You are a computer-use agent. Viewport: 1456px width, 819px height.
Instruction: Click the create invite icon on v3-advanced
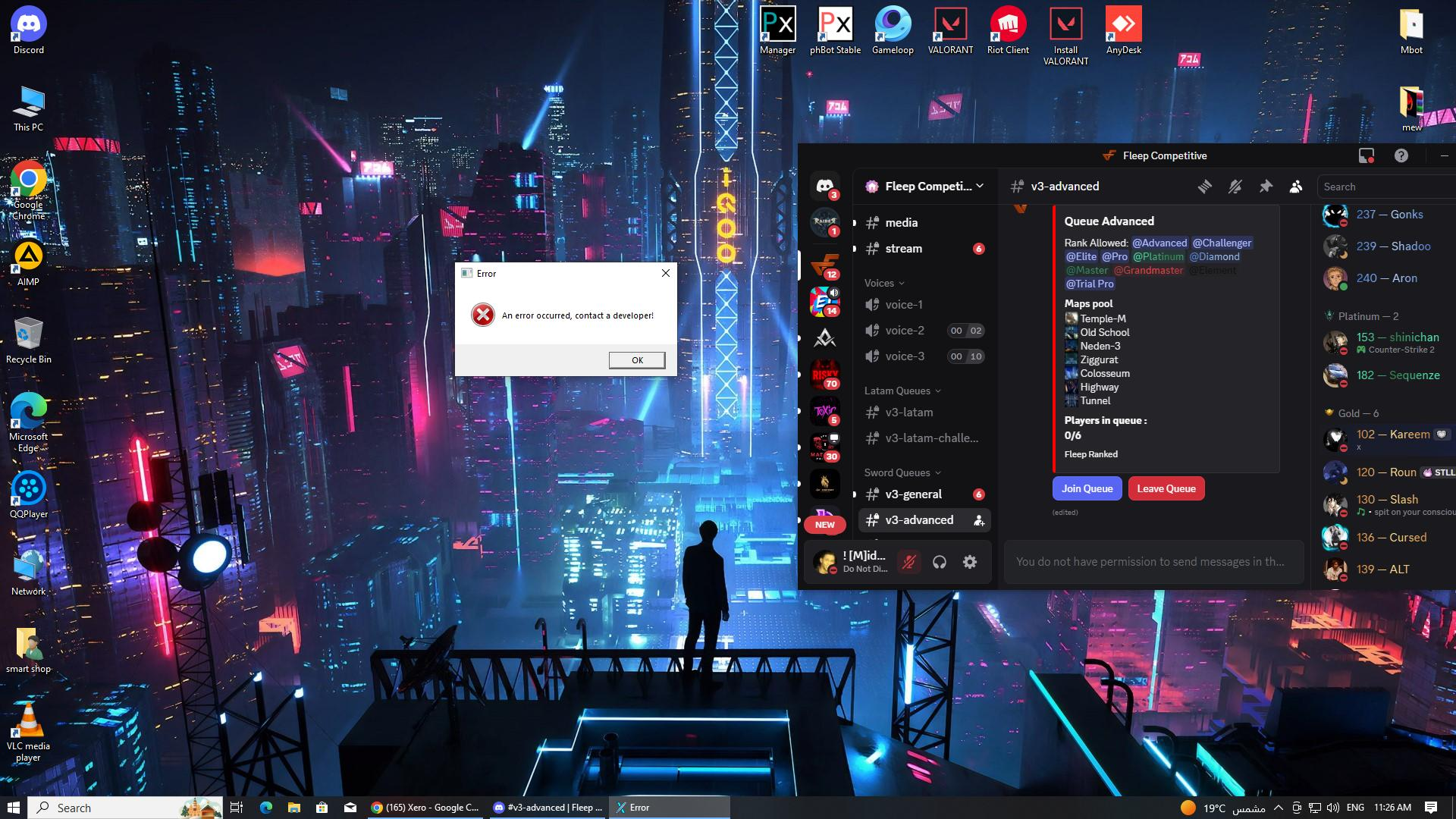point(979,520)
